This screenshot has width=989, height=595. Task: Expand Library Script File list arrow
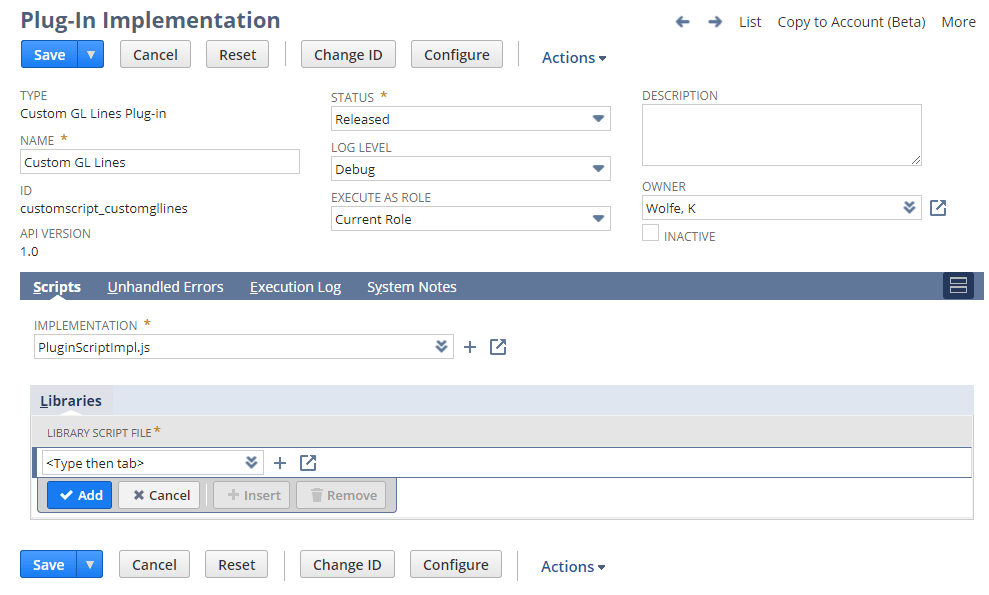pyautogui.click(x=251, y=462)
